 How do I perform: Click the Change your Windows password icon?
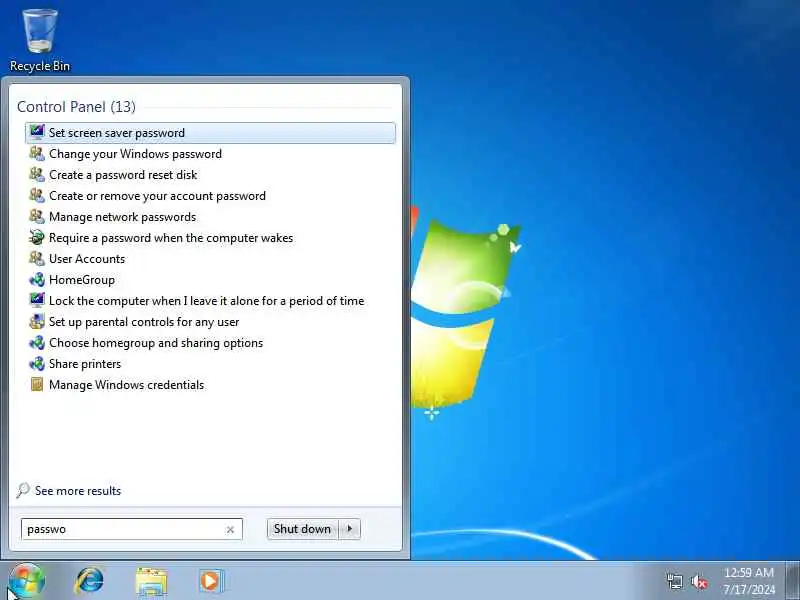pos(37,153)
